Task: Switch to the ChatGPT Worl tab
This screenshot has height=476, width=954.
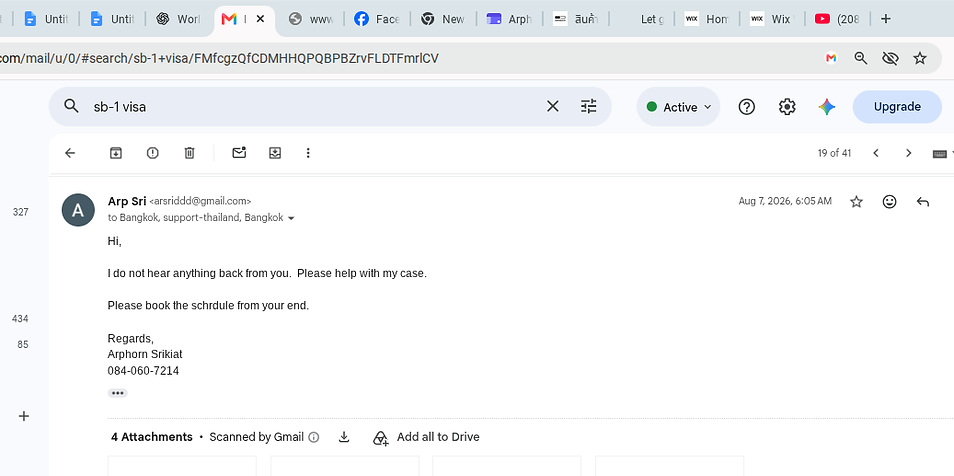Action: [x=178, y=19]
